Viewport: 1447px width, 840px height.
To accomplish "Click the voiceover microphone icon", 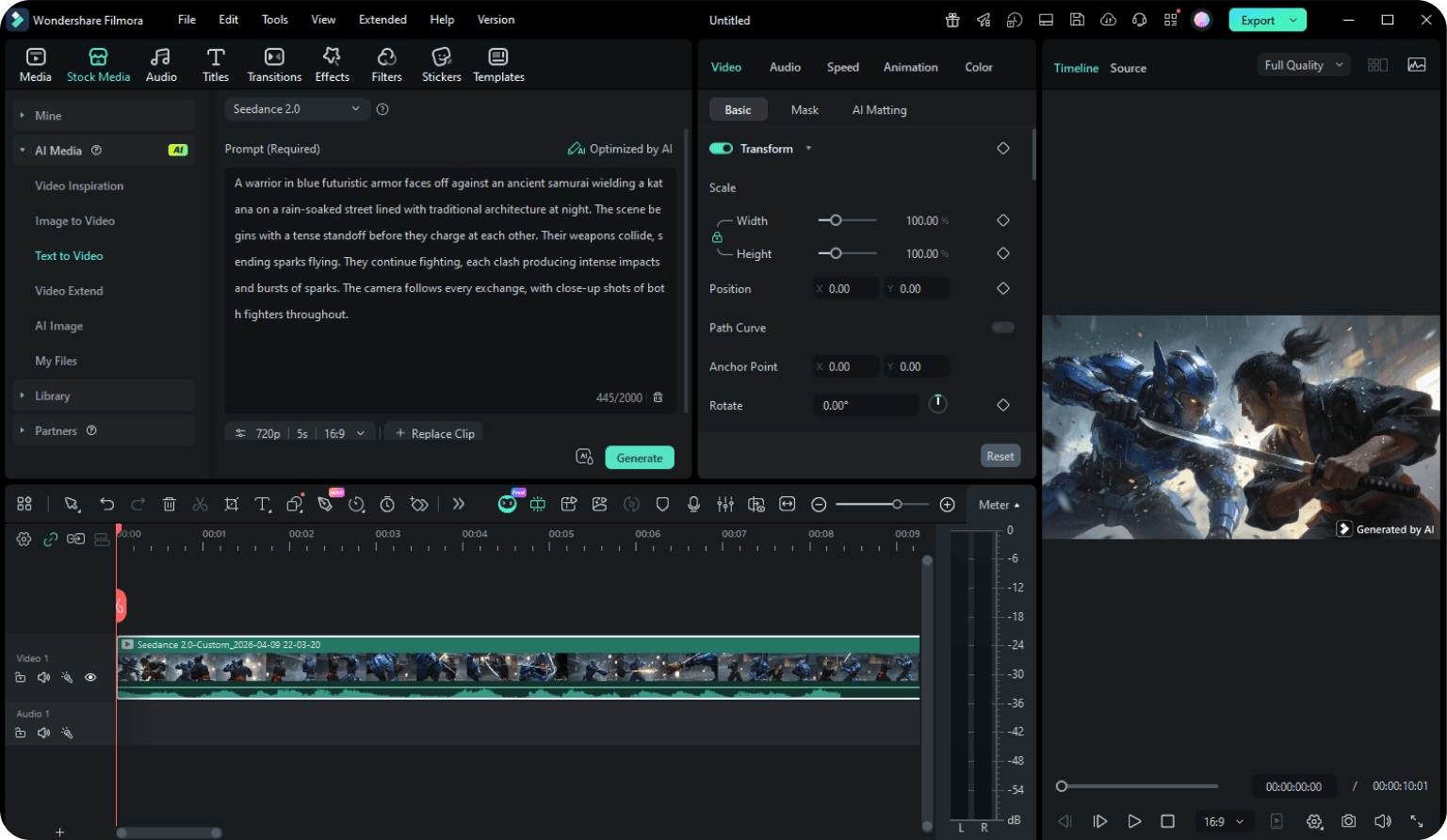I will point(693,505).
